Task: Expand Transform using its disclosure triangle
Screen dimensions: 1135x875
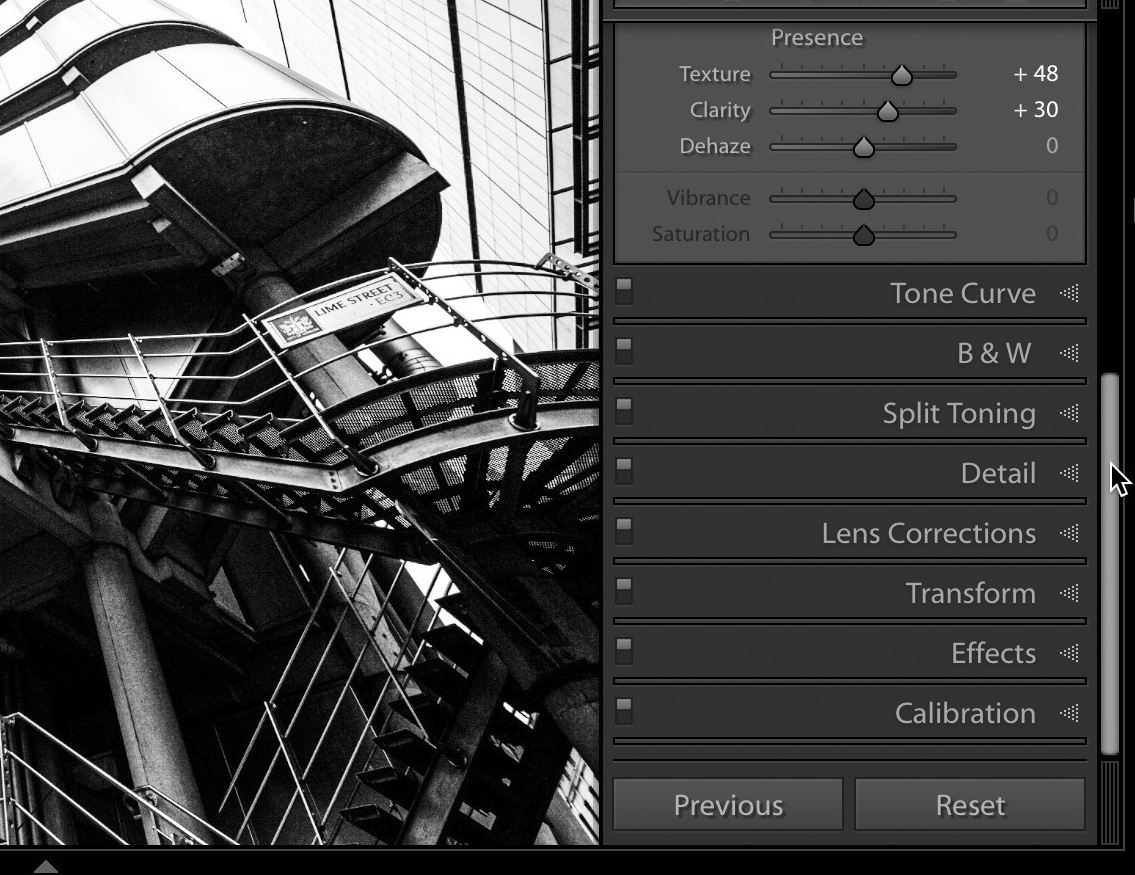Action: click(1070, 593)
